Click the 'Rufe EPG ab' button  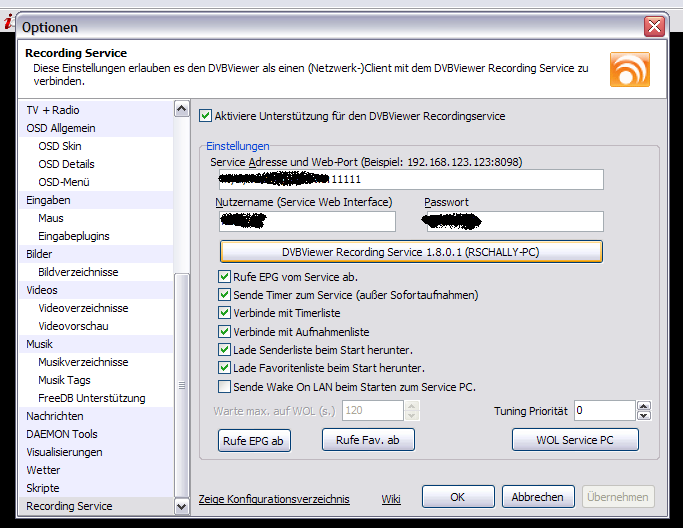point(254,440)
